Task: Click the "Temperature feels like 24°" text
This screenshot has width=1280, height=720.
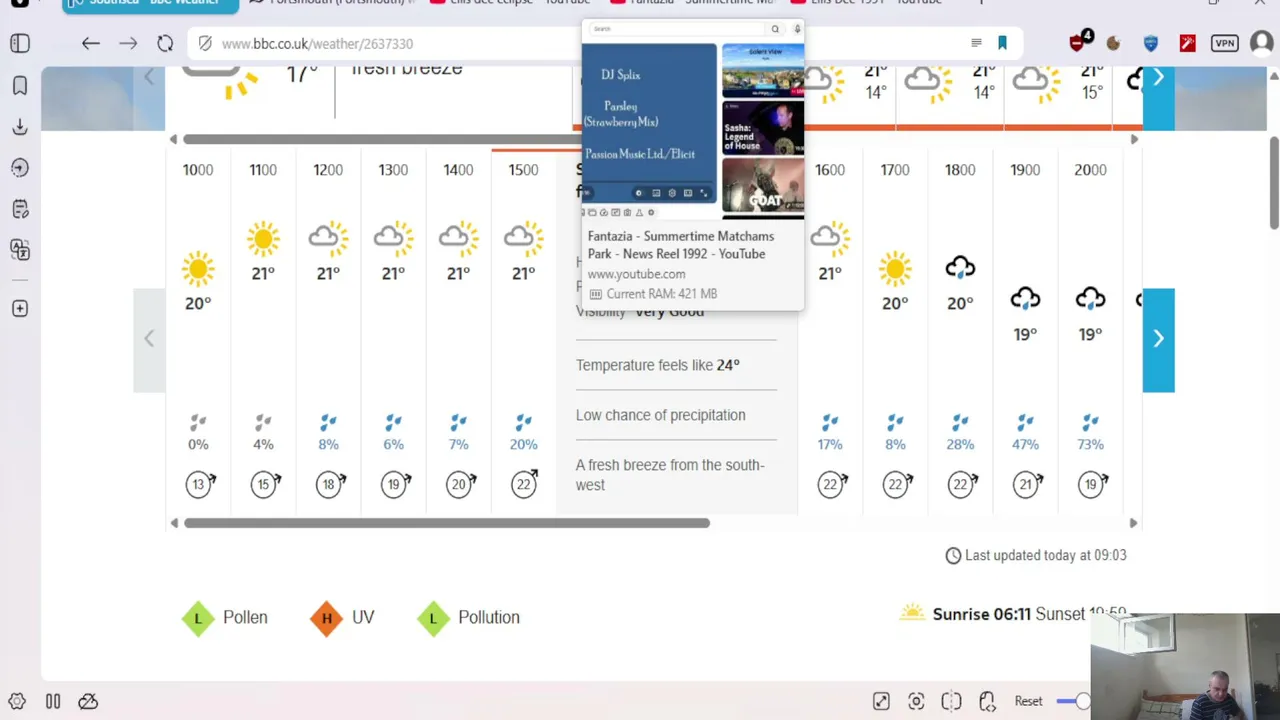Action: [x=658, y=365]
